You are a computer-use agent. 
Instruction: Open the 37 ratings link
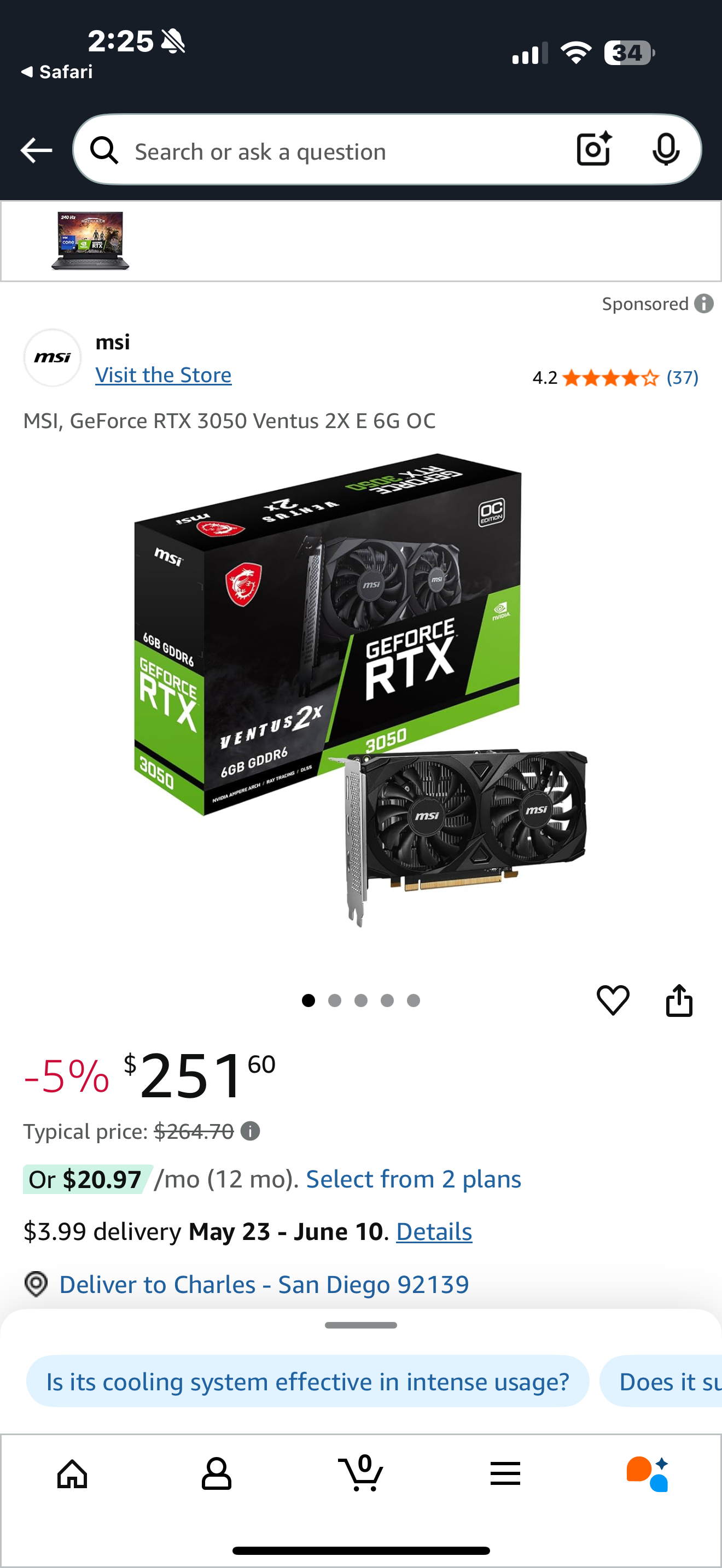point(683,378)
